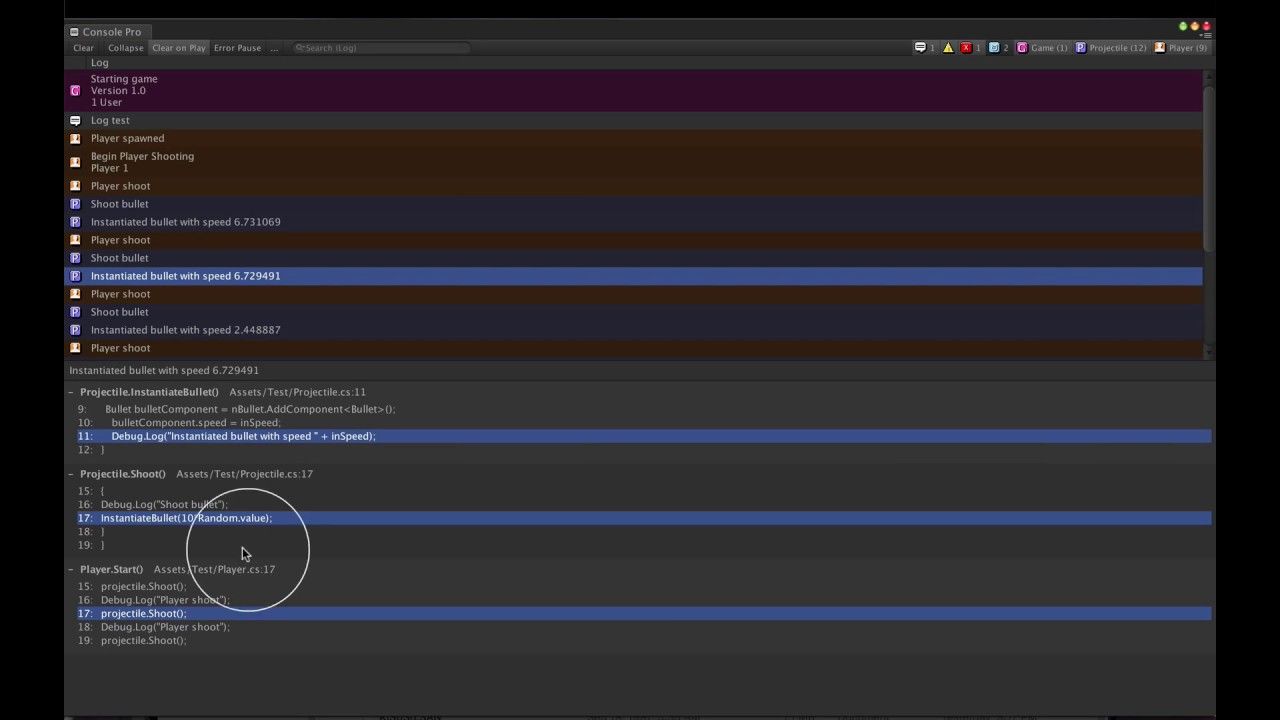The image size is (1280, 720).
Task: Select log with speed 2.448887
Action: [634, 330]
